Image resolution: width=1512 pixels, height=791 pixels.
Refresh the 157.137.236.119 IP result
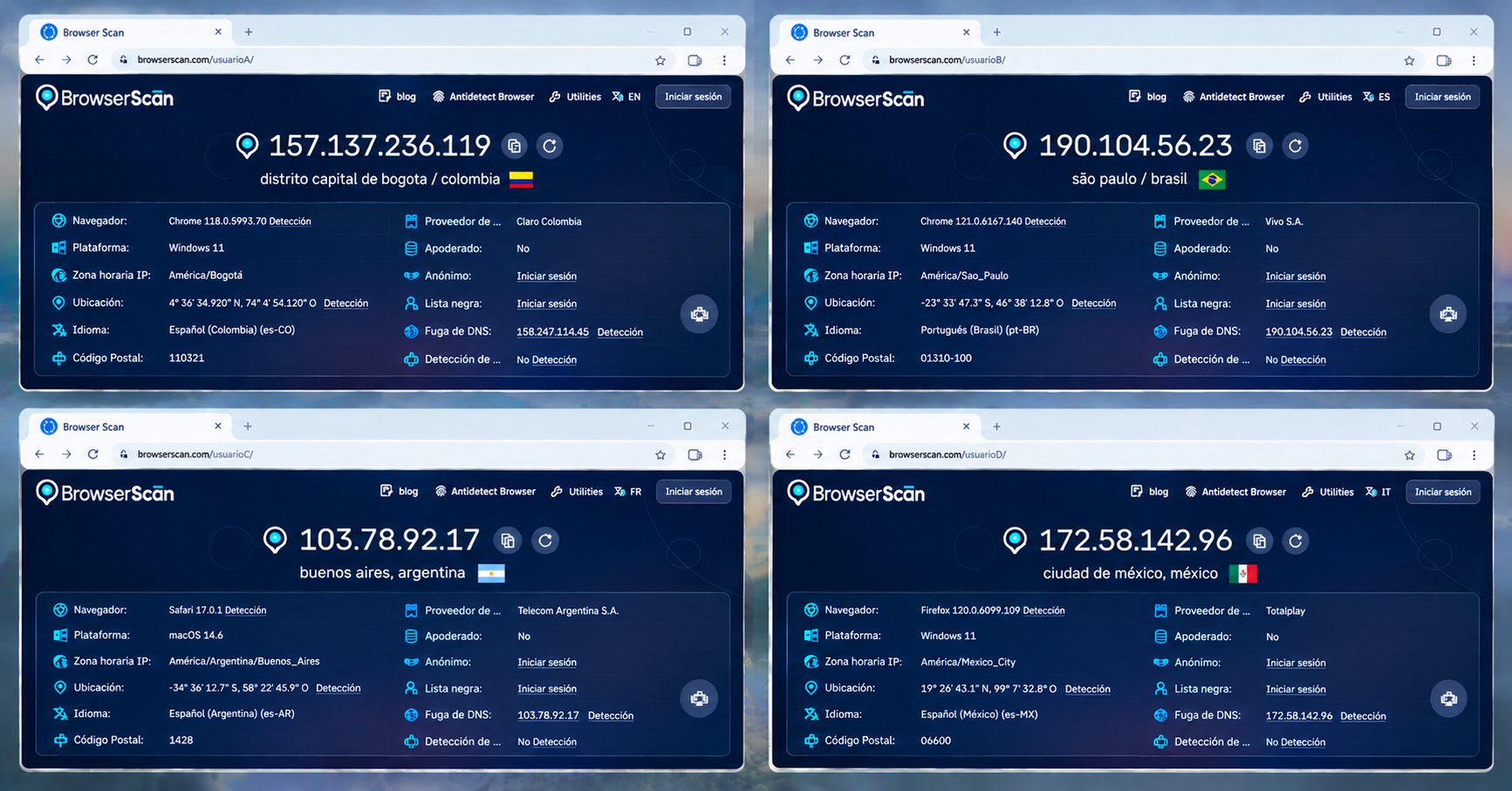click(550, 146)
